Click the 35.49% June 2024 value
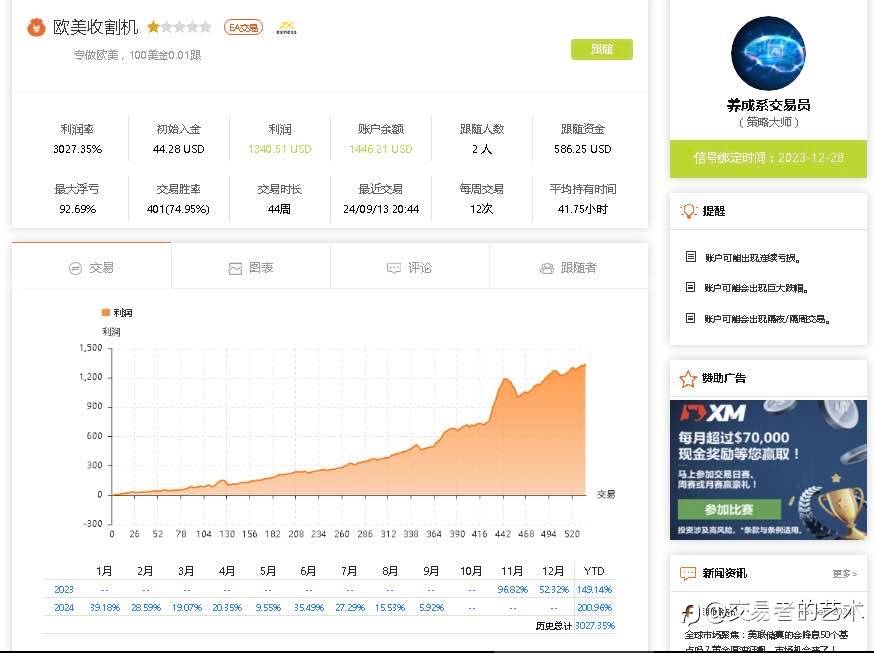The image size is (874, 653). click(309, 607)
